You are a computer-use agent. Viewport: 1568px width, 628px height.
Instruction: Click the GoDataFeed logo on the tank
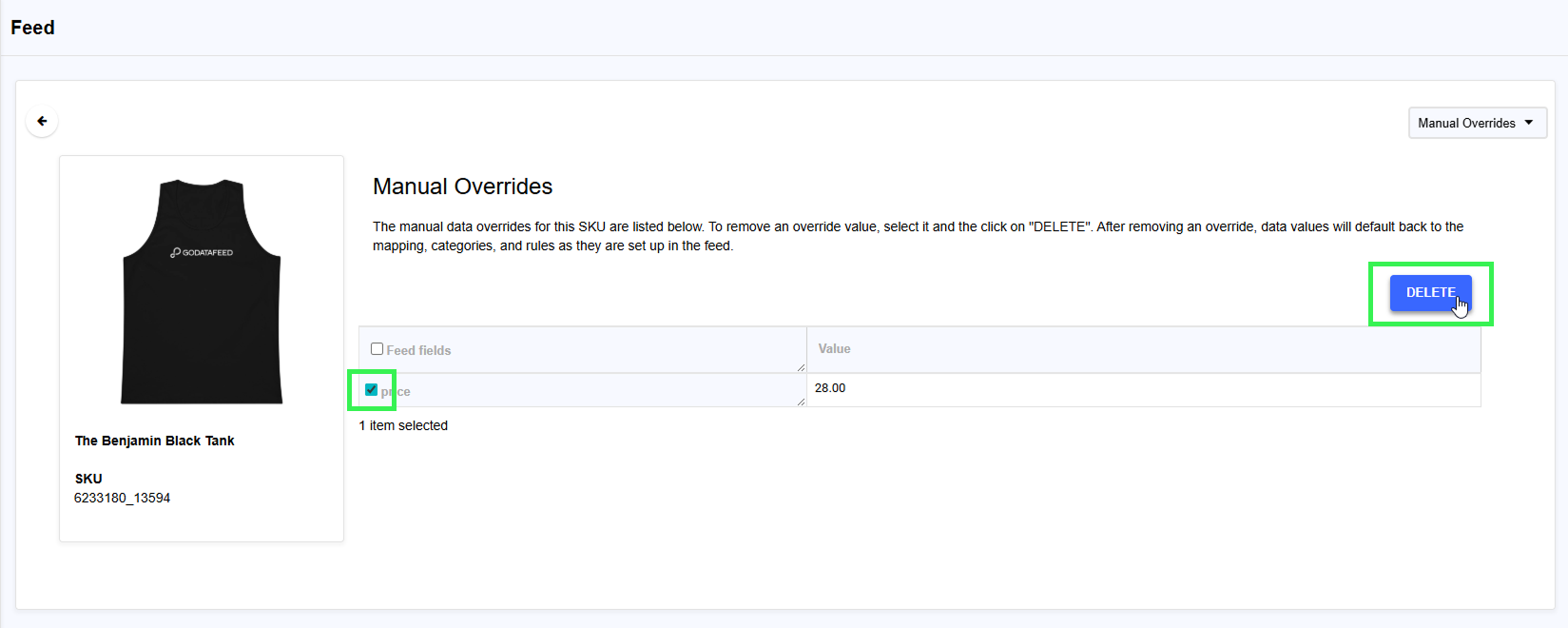[202, 252]
